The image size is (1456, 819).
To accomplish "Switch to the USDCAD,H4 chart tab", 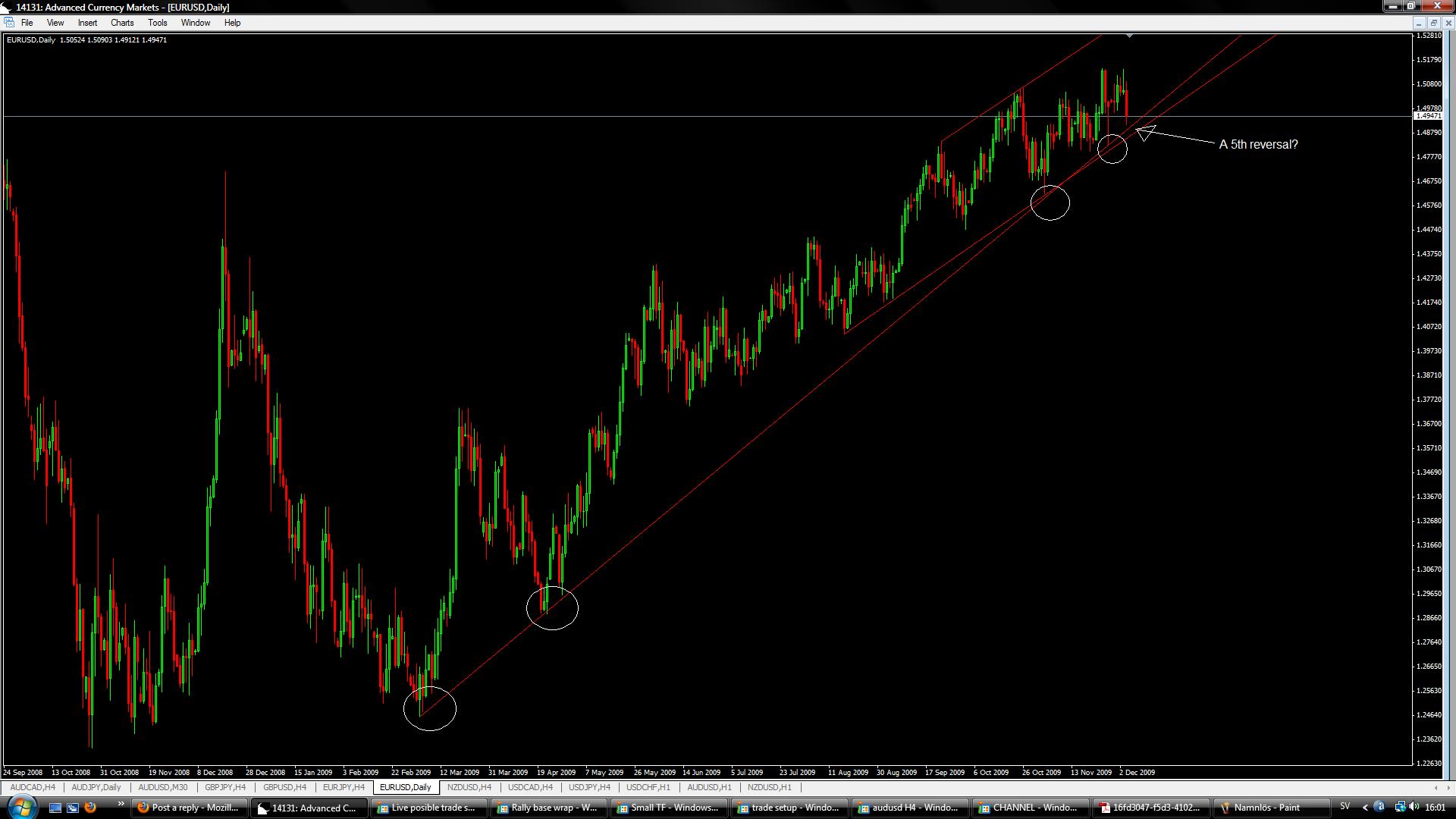I will 530,787.
